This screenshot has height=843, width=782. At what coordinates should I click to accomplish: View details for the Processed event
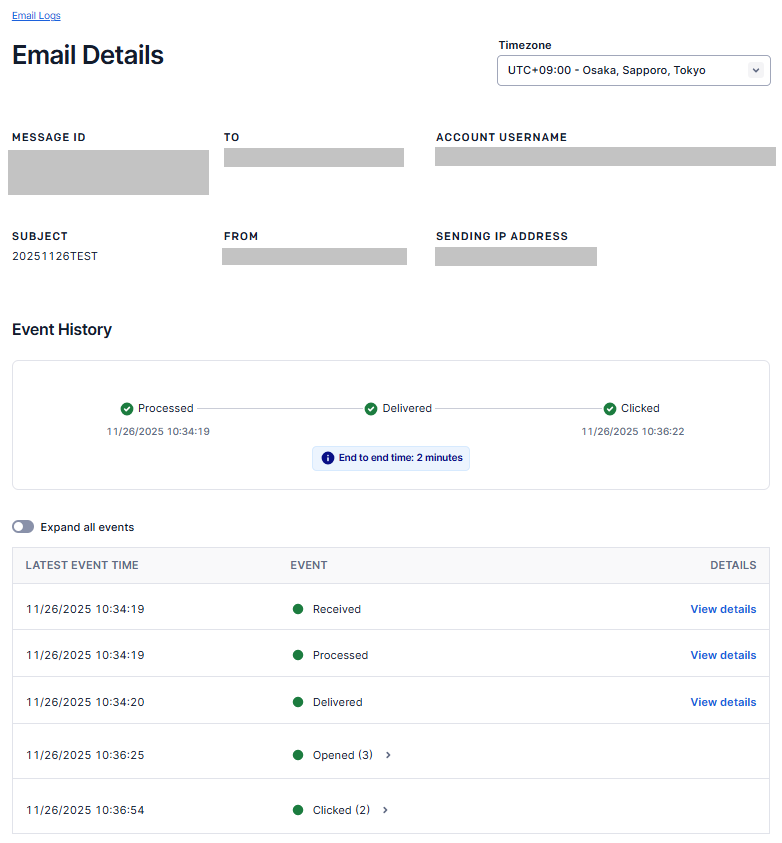pos(722,655)
